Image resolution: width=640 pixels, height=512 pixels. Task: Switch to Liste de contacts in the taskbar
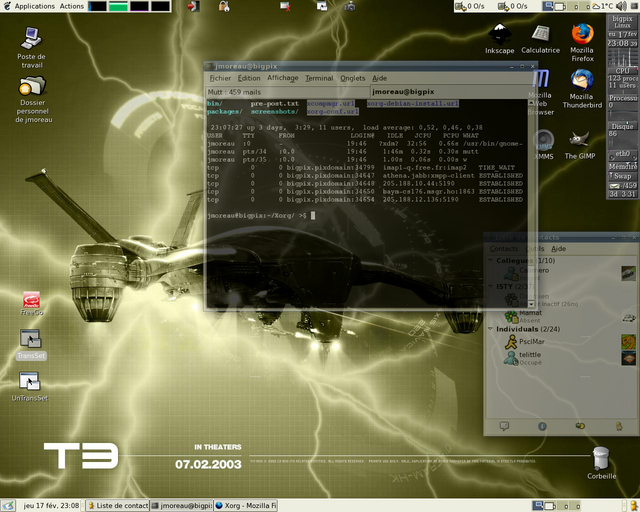click(x=118, y=505)
